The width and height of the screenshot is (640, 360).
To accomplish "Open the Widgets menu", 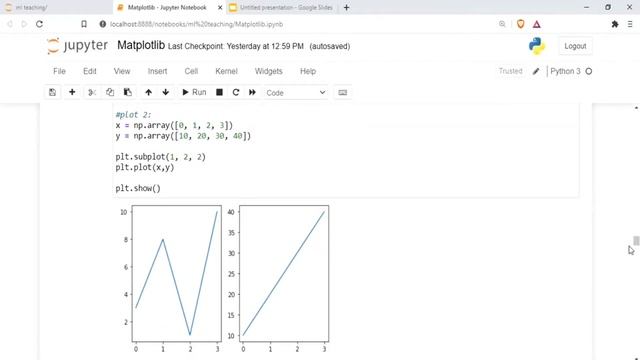I will [269, 71].
